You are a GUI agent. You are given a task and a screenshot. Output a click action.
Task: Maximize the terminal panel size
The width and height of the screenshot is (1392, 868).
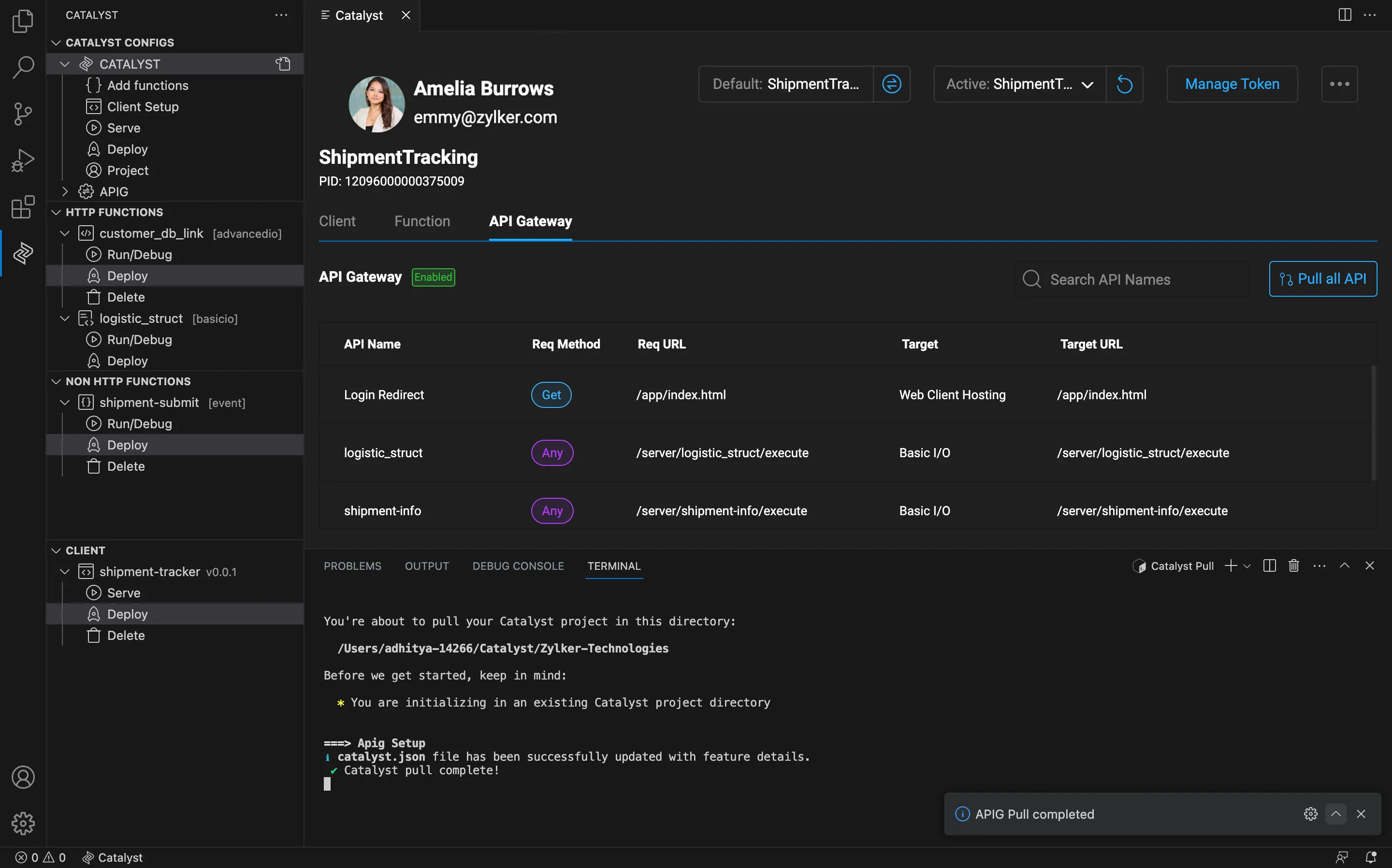[x=1344, y=566]
